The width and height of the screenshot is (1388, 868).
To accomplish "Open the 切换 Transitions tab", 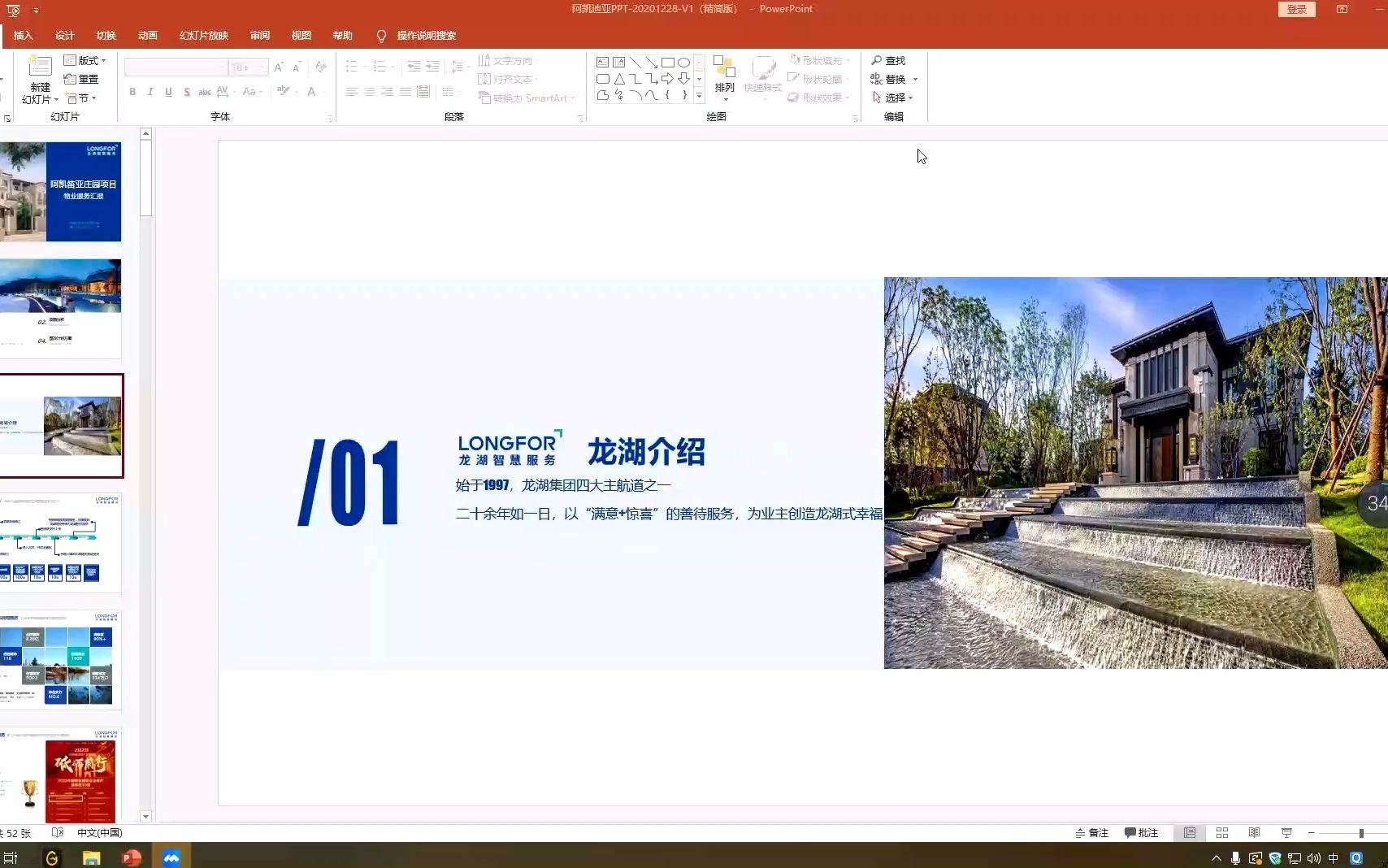I will tap(106, 36).
